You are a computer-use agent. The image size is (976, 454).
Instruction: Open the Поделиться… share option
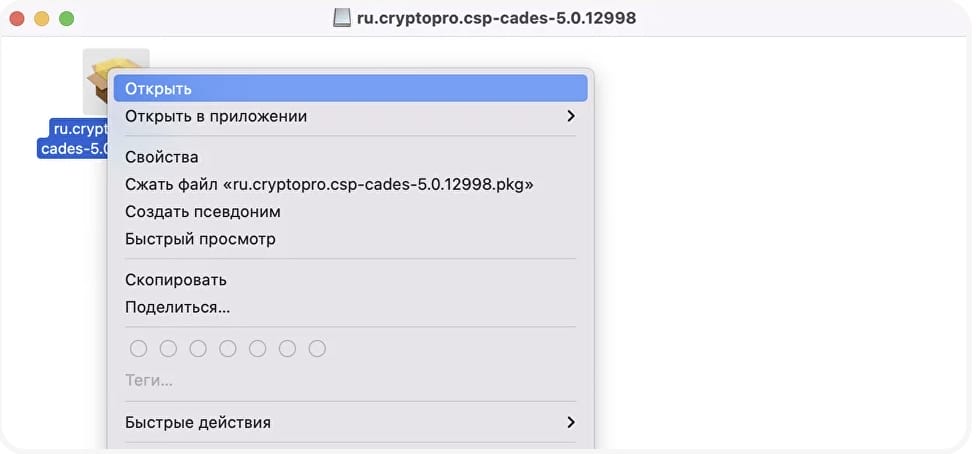click(x=177, y=307)
